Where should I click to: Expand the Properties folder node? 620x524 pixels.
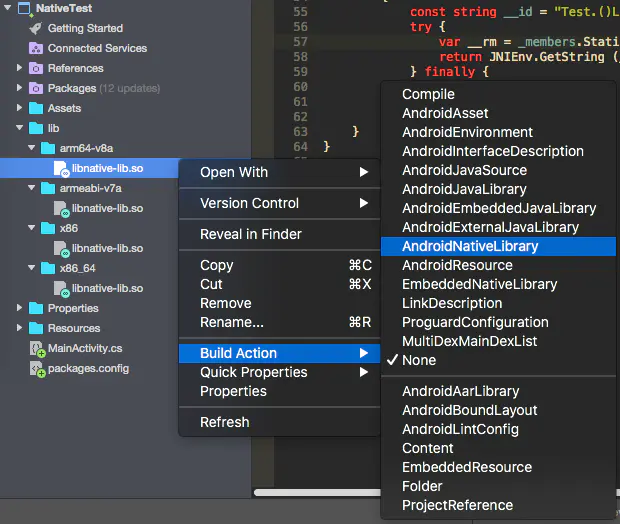click(x=19, y=308)
